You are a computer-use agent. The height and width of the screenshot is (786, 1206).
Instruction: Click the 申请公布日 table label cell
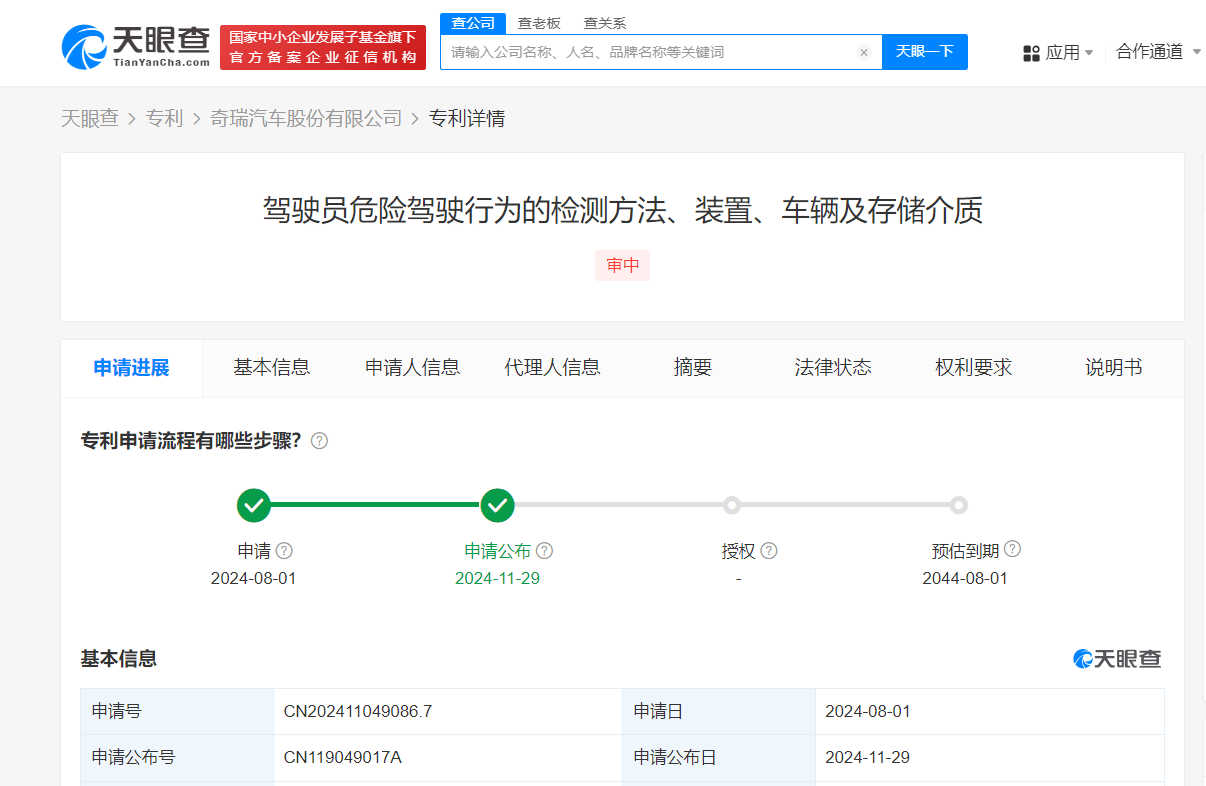719,758
